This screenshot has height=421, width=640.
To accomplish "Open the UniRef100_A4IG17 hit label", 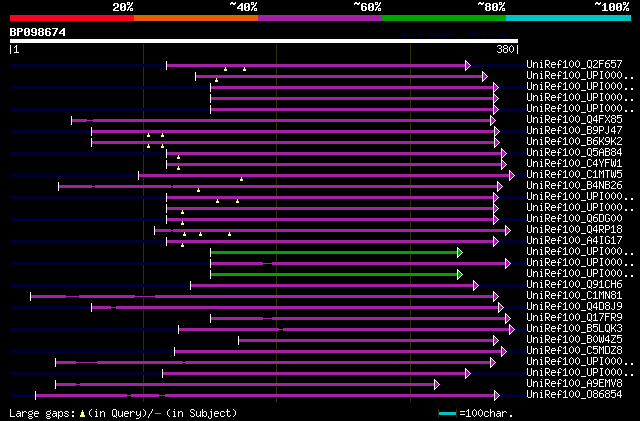I will (574, 241).
